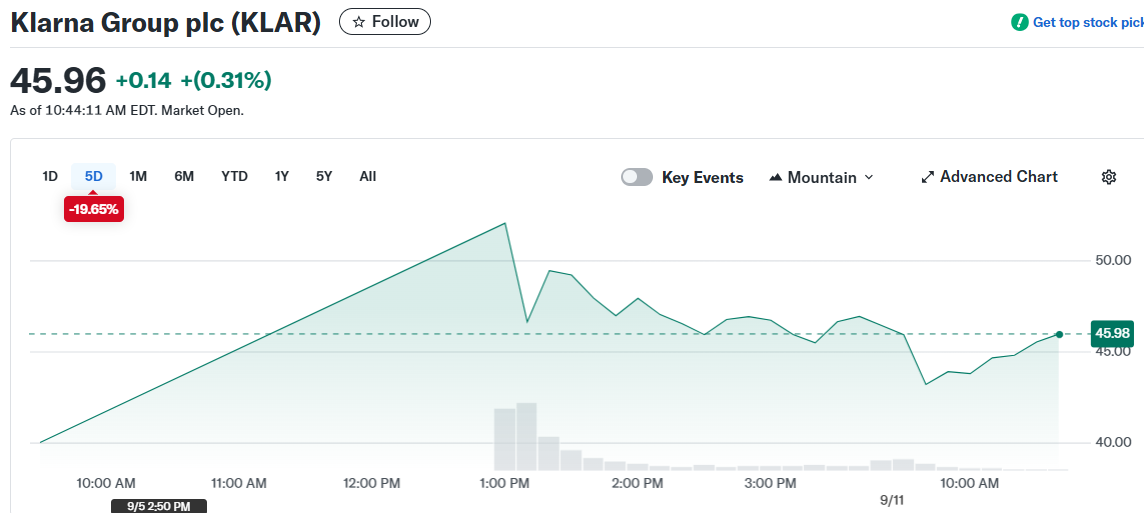The height and width of the screenshot is (513, 1144).
Task: Click the current price dot on chart
Action: 1059,334
